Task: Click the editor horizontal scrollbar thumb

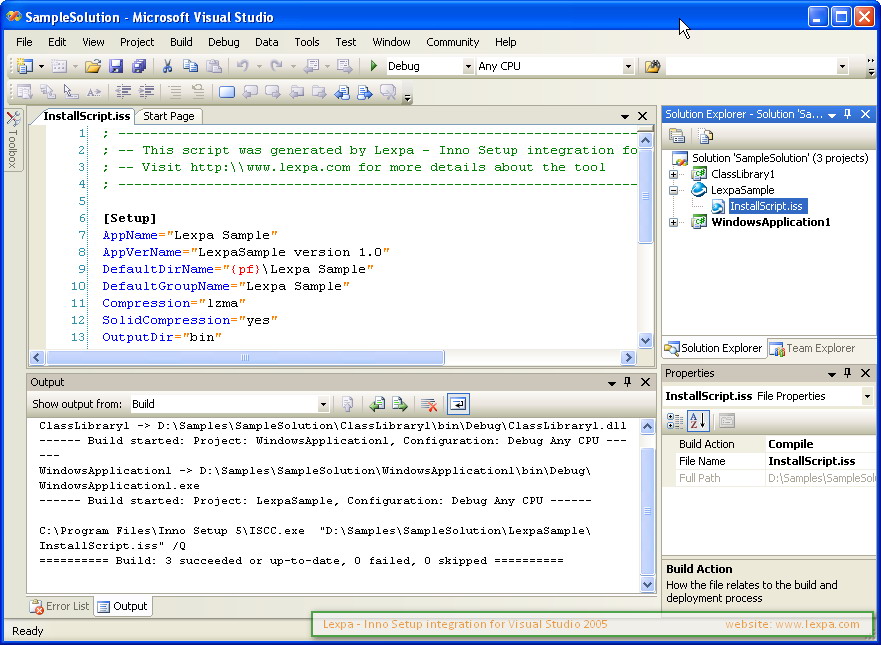Action: point(245,357)
